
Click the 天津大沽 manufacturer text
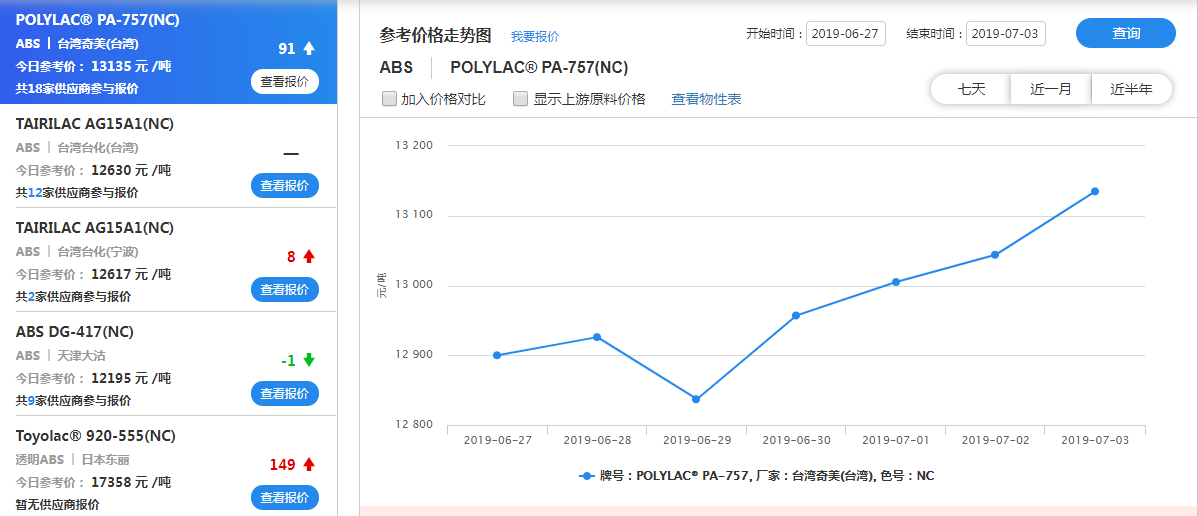(x=82, y=355)
